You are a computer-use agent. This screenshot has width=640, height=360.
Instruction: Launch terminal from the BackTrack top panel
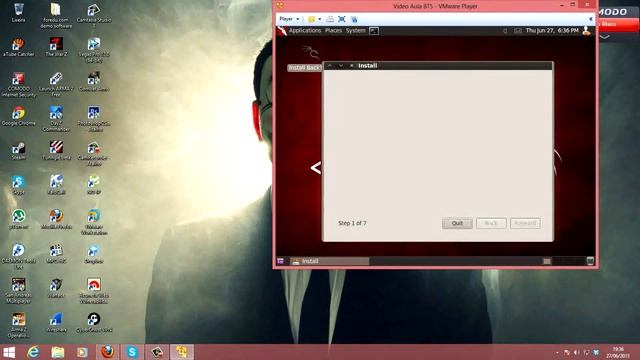[374, 31]
